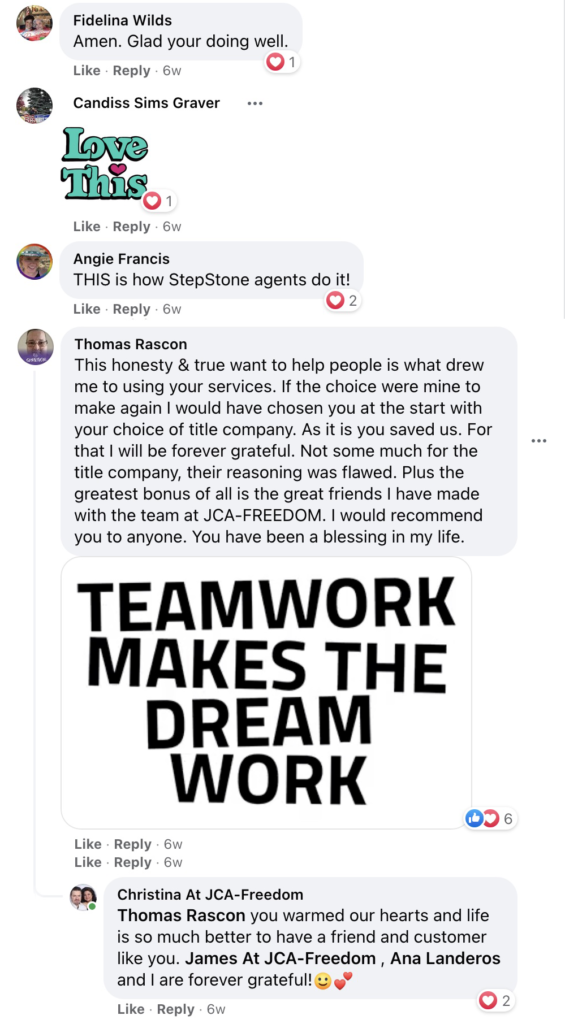This screenshot has height=1024, width=565.
Task: View heart reaction on Love This sticker
Action: 159,201
